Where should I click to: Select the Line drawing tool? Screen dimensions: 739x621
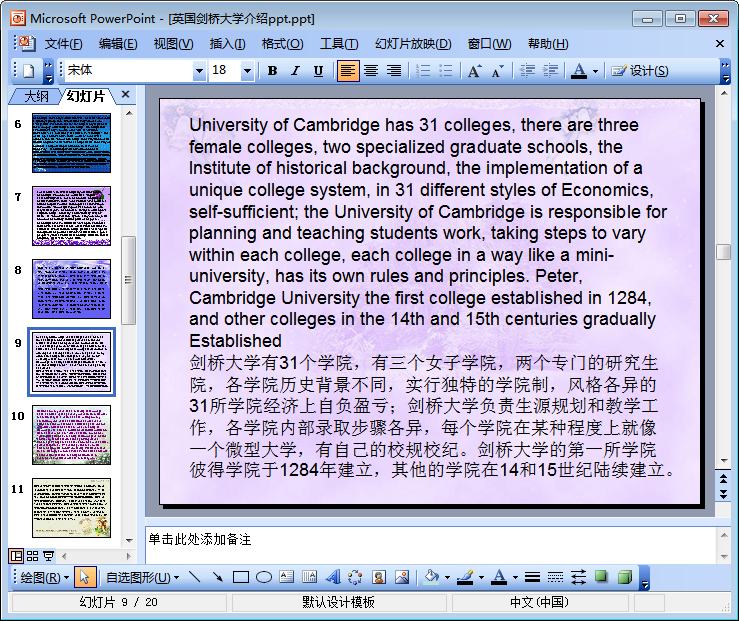click(x=194, y=577)
